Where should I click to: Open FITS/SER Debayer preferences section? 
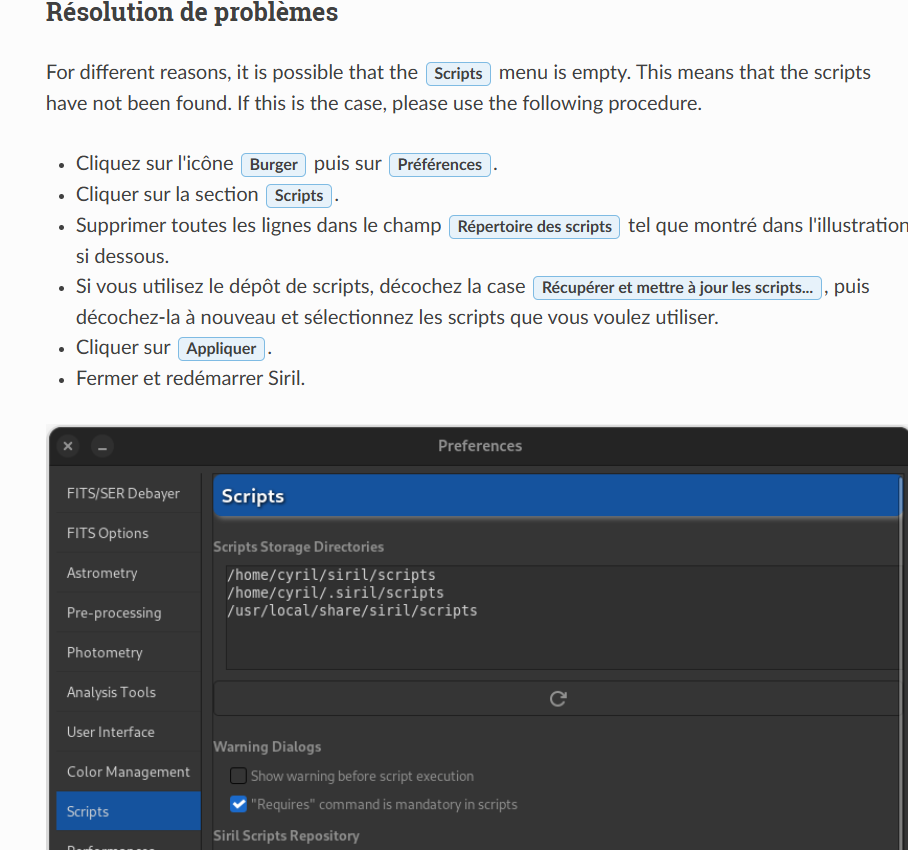coord(123,493)
